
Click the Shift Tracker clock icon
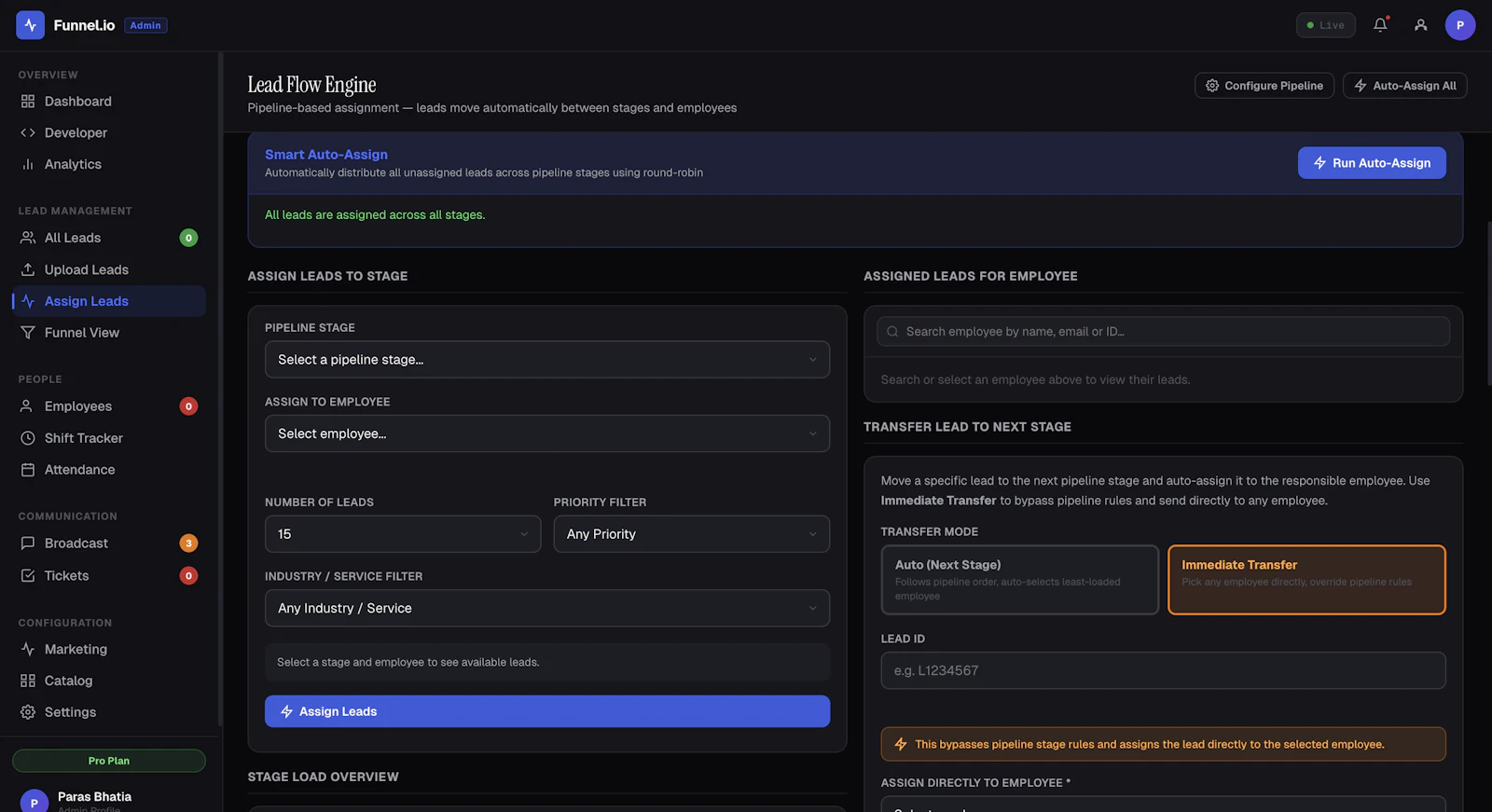click(28, 438)
